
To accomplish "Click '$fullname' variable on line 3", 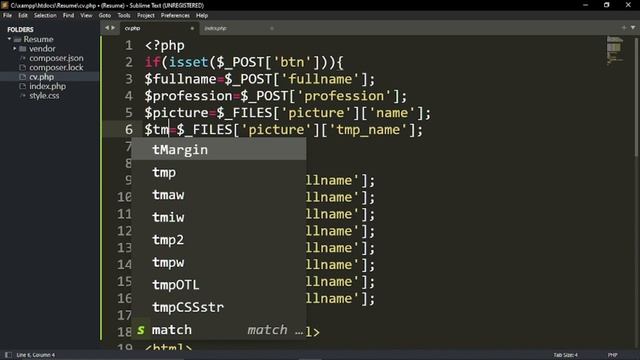I will 180,79.
